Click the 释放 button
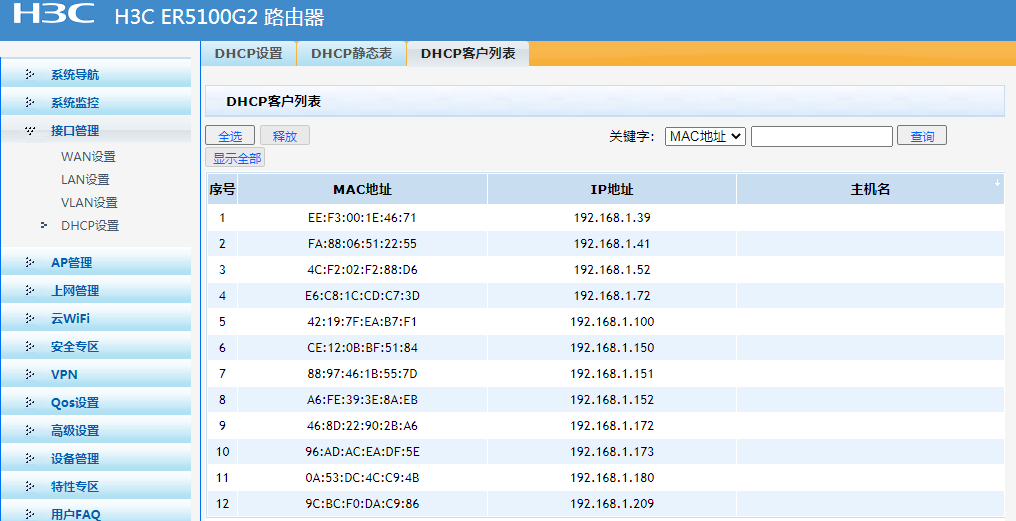The width and height of the screenshot is (1016, 521). point(284,135)
